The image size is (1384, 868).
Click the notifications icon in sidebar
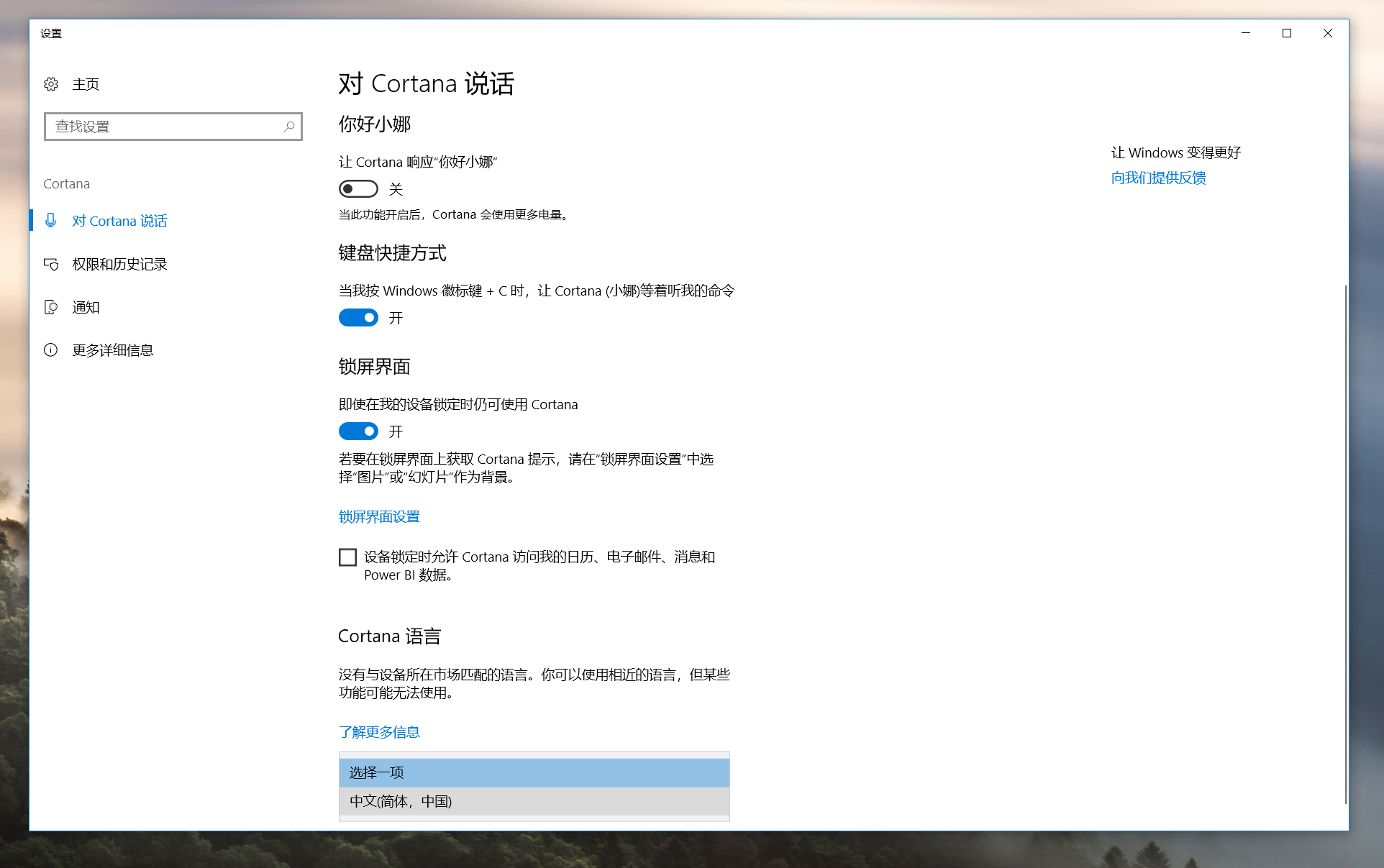[51, 307]
